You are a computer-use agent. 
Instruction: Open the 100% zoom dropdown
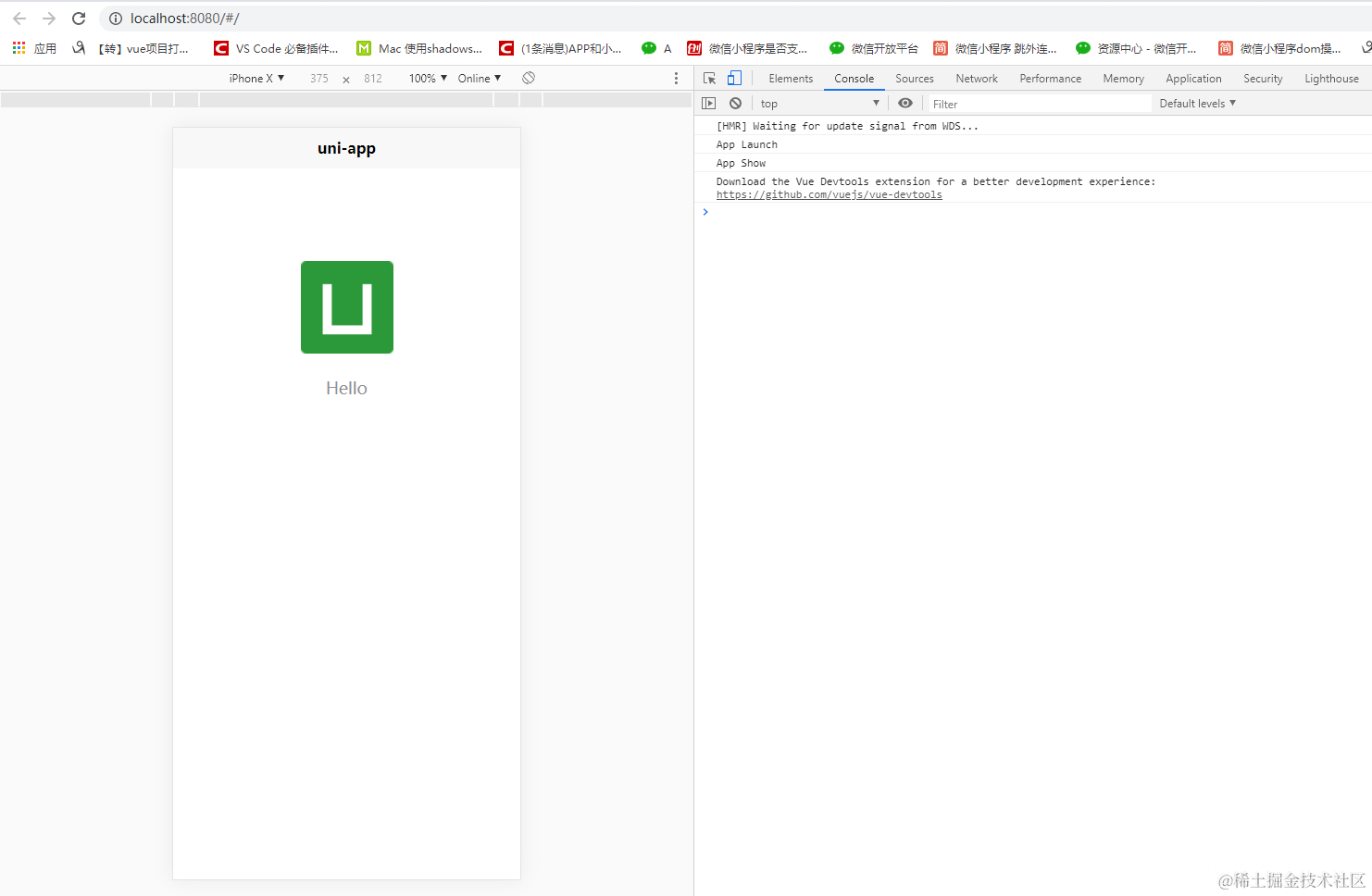point(428,79)
